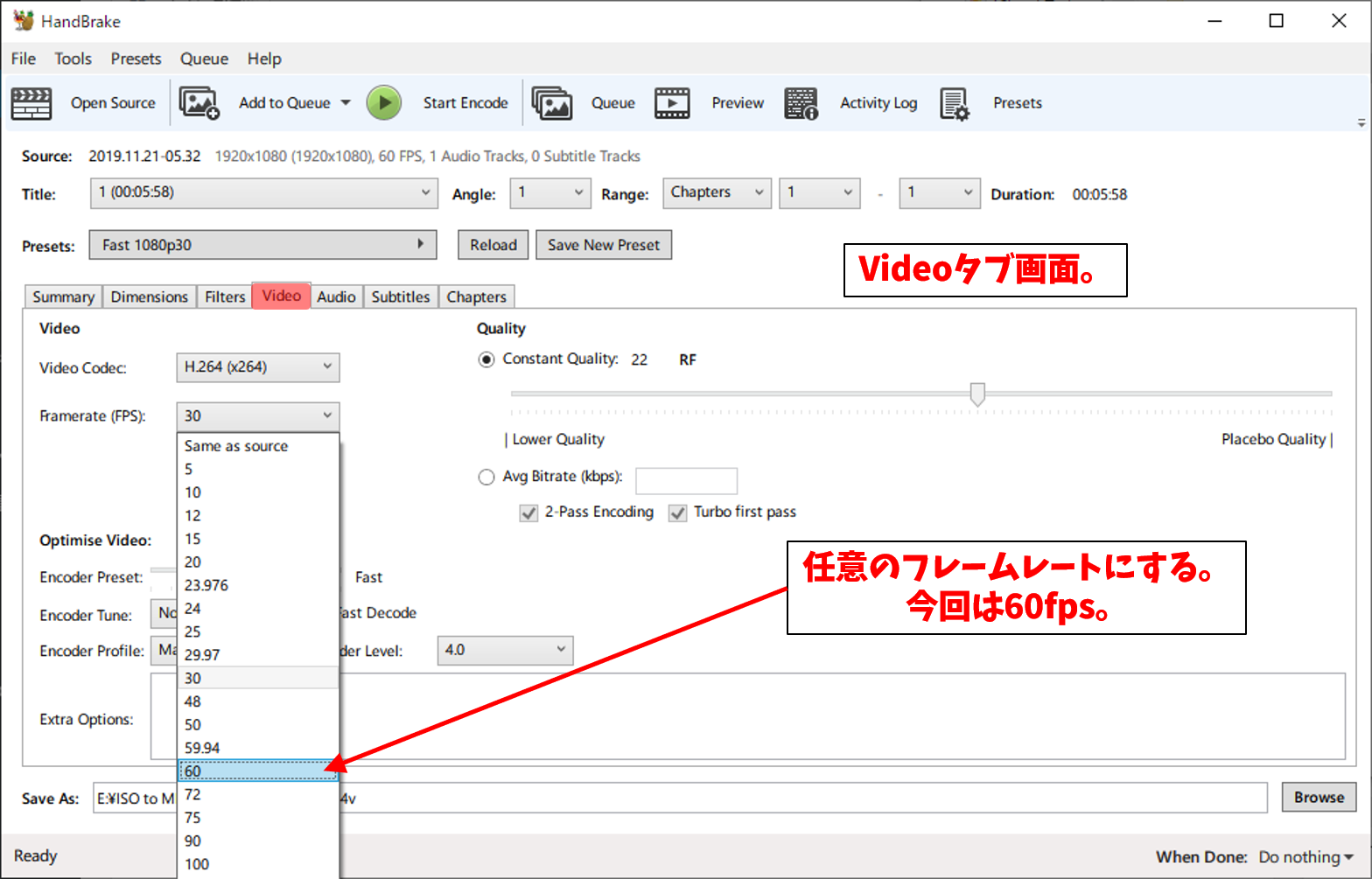
Task: Click the Queue stacked-images icon
Action: pyautogui.click(x=552, y=103)
